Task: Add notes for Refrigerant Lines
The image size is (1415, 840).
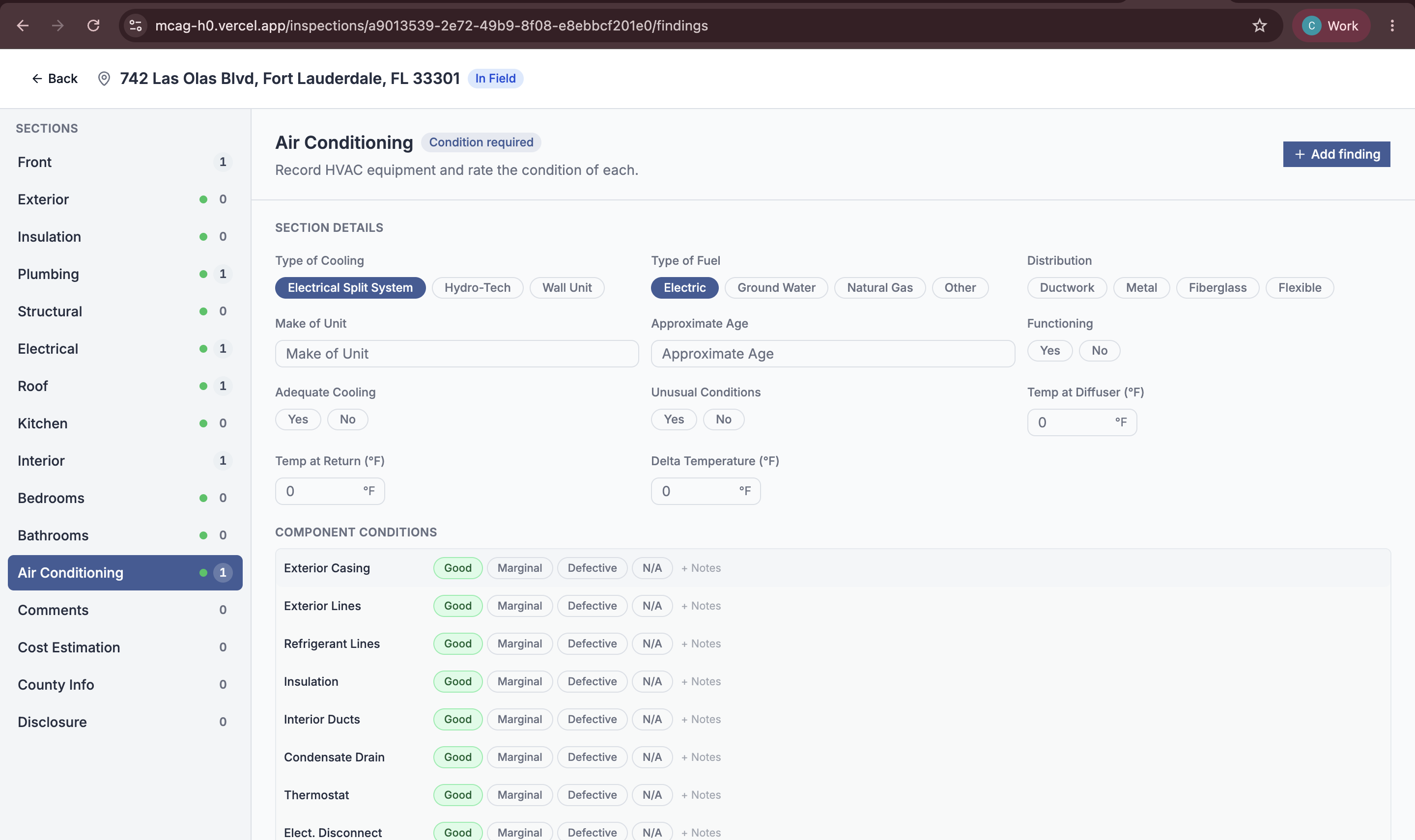Action: click(x=701, y=644)
